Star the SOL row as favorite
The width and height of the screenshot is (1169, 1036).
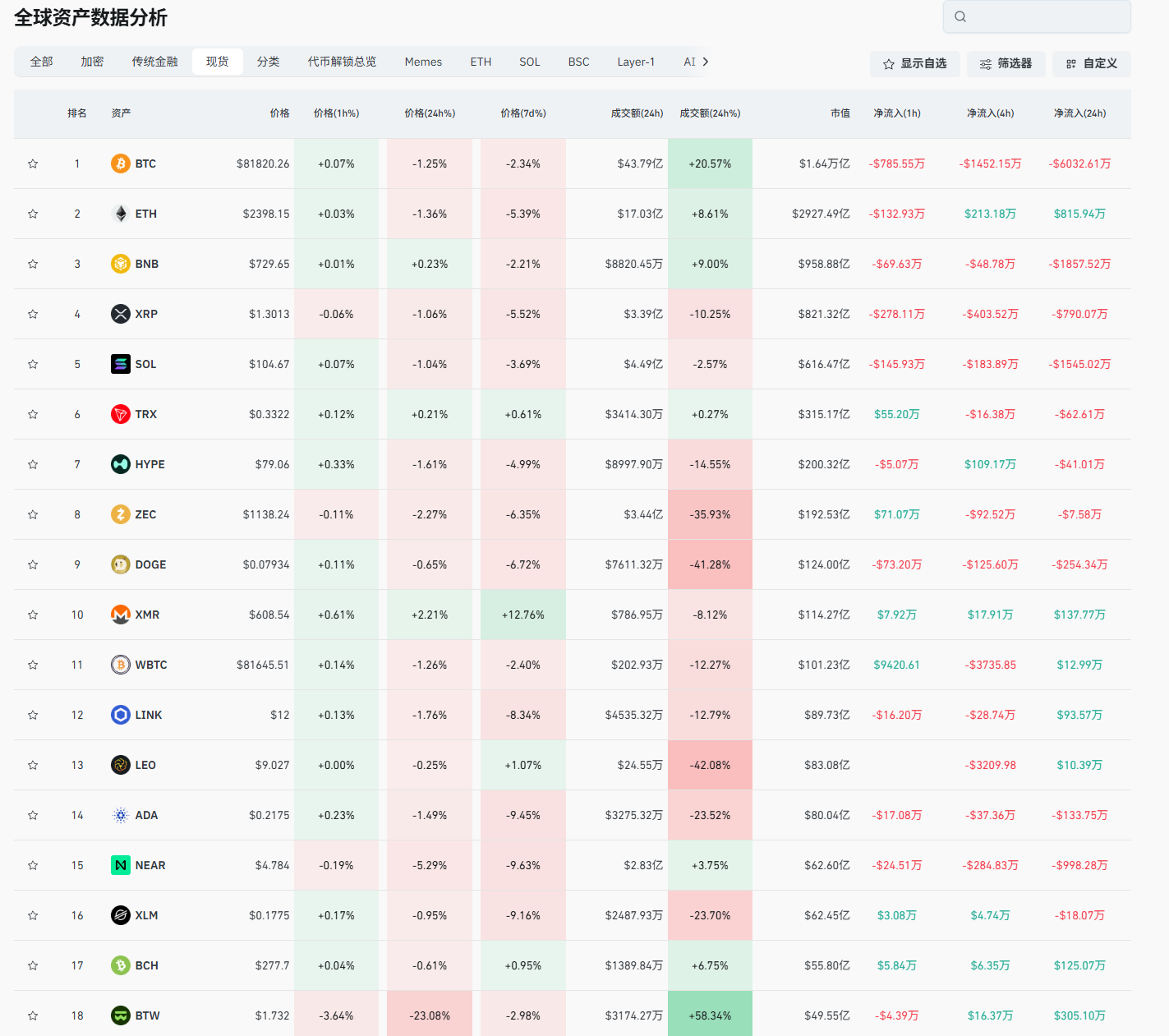pyautogui.click(x=33, y=364)
